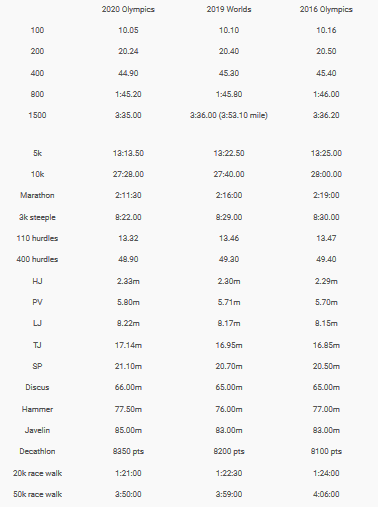Select the 17.14m triple jump mark
The height and width of the screenshot is (507, 378).
point(128,345)
